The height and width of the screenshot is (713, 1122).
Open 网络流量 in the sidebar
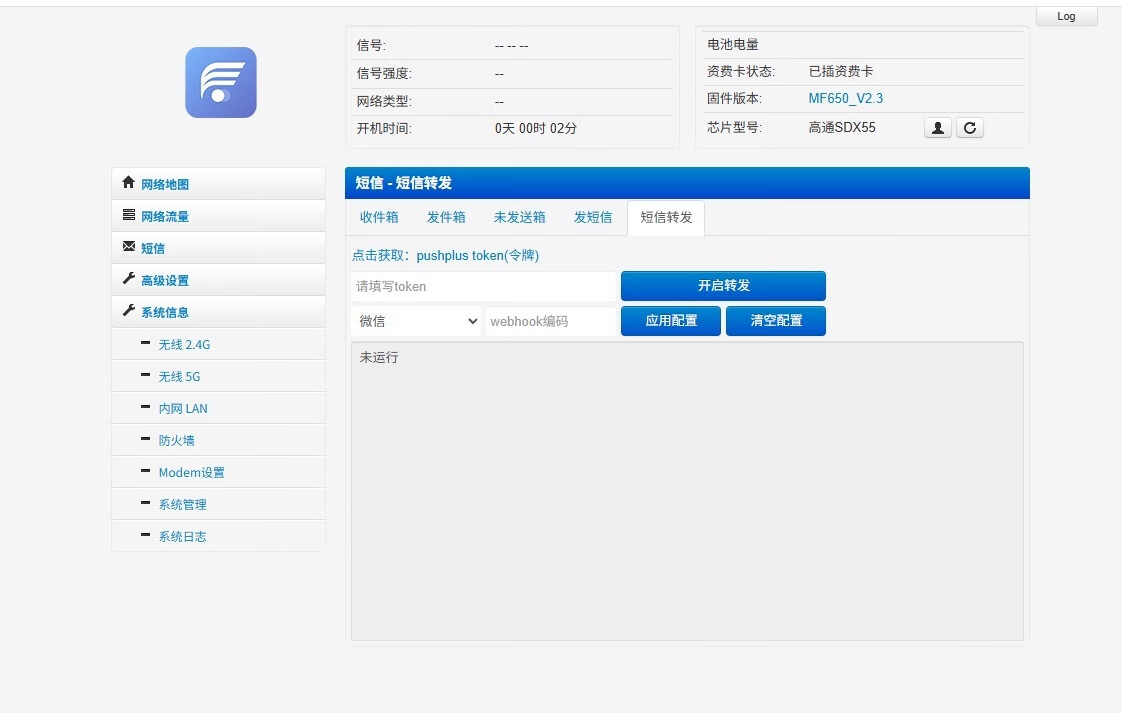164,216
